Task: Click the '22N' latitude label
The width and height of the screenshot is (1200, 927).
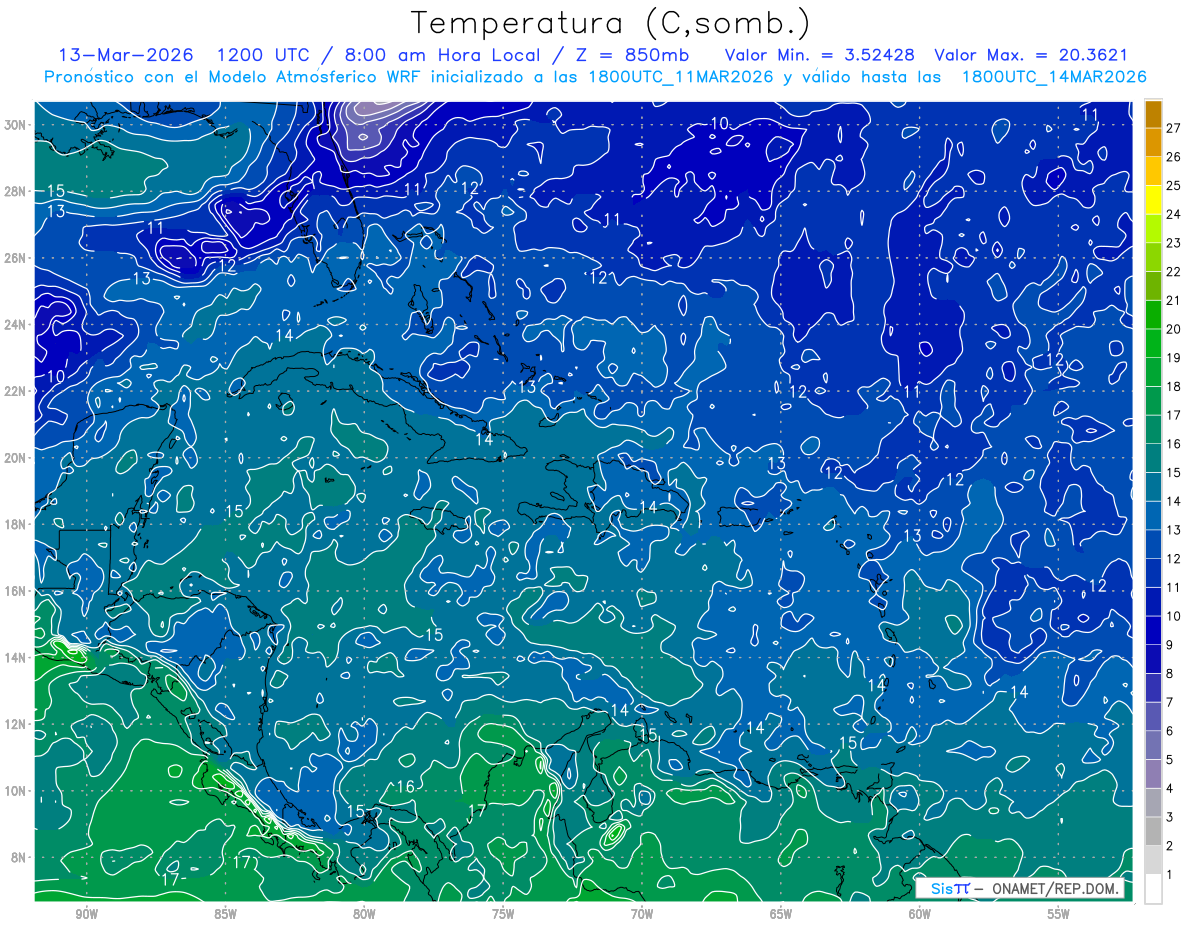Action: pyautogui.click(x=14, y=391)
